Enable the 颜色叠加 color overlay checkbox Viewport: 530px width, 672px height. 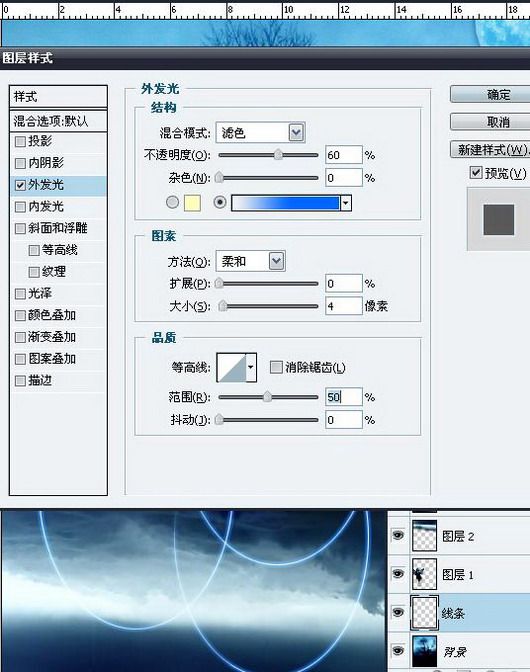pyautogui.click(x=20, y=315)
